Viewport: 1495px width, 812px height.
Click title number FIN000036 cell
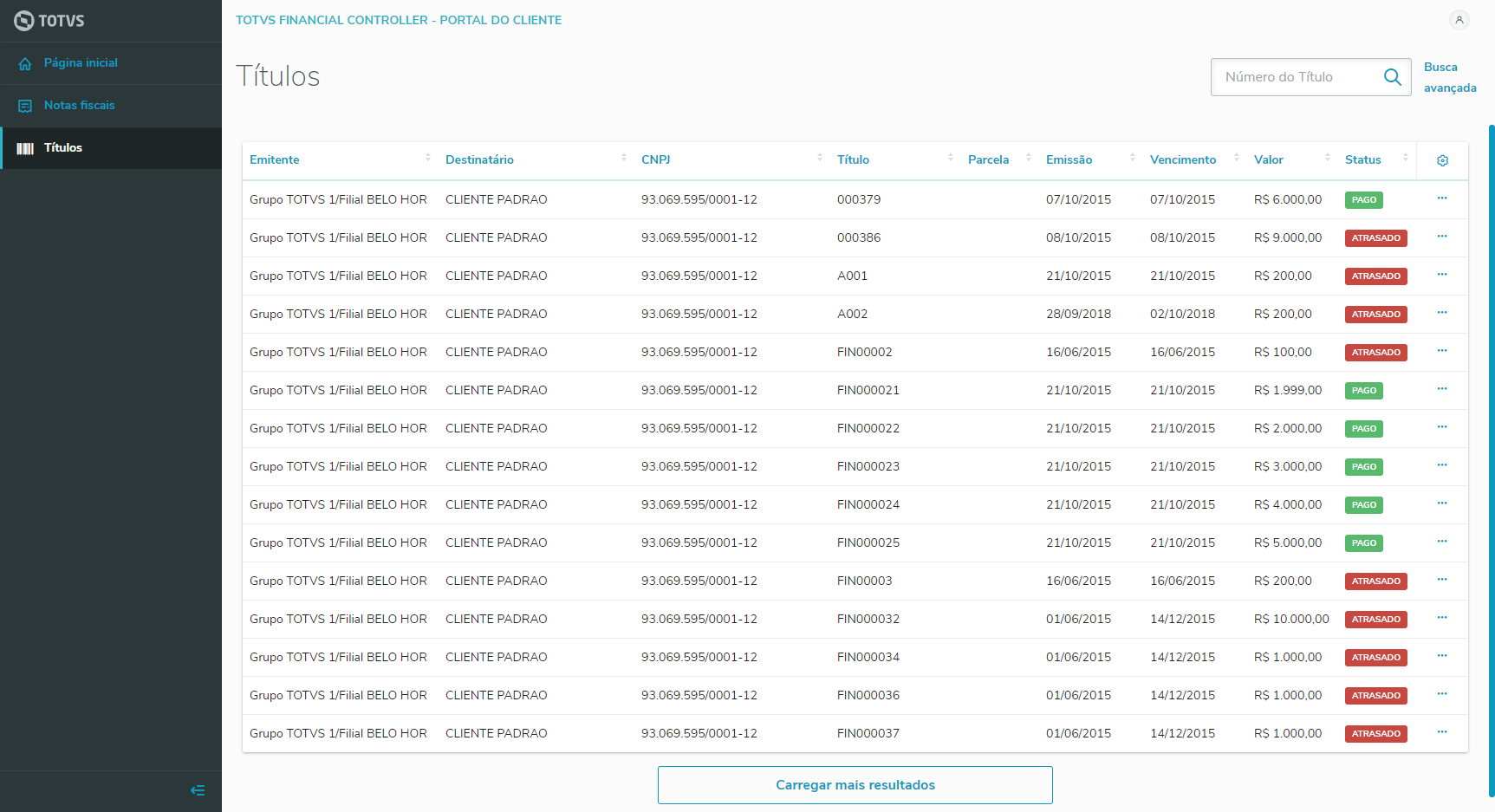pos(868,695)
